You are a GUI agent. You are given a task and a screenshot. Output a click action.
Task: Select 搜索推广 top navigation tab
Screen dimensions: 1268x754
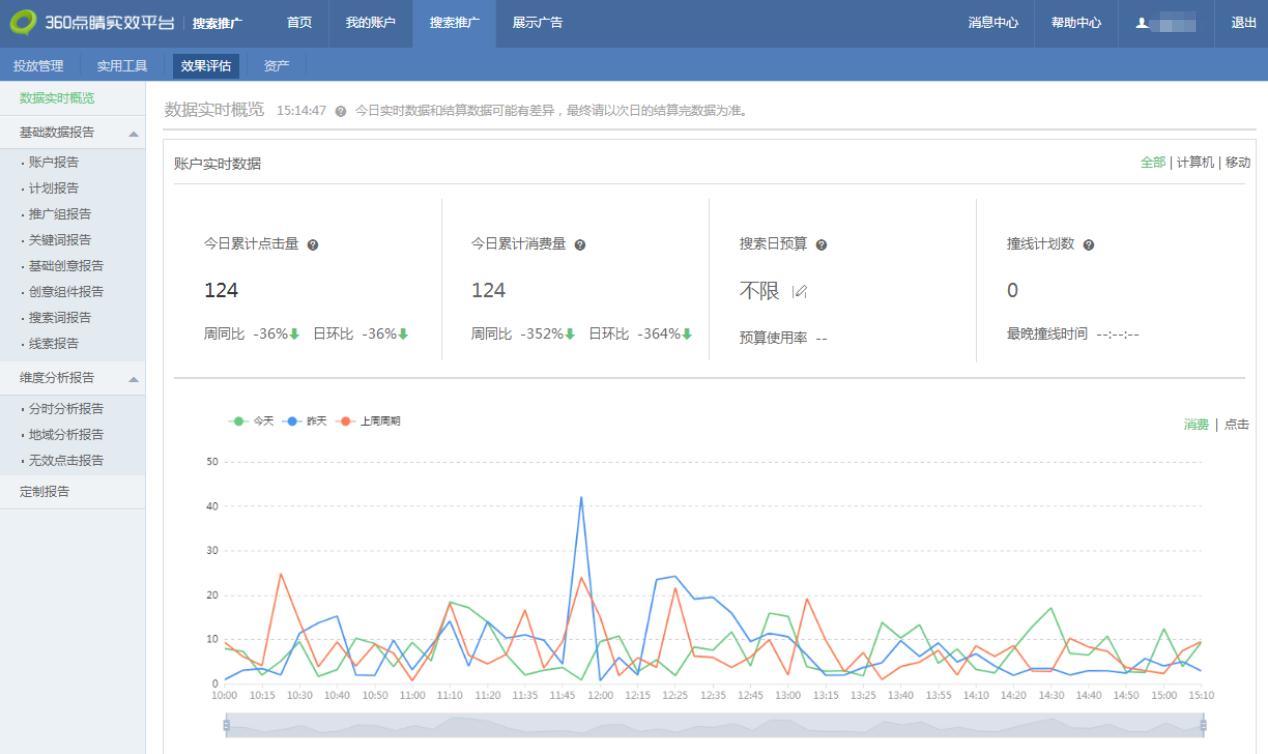click(x=453, y=23)
